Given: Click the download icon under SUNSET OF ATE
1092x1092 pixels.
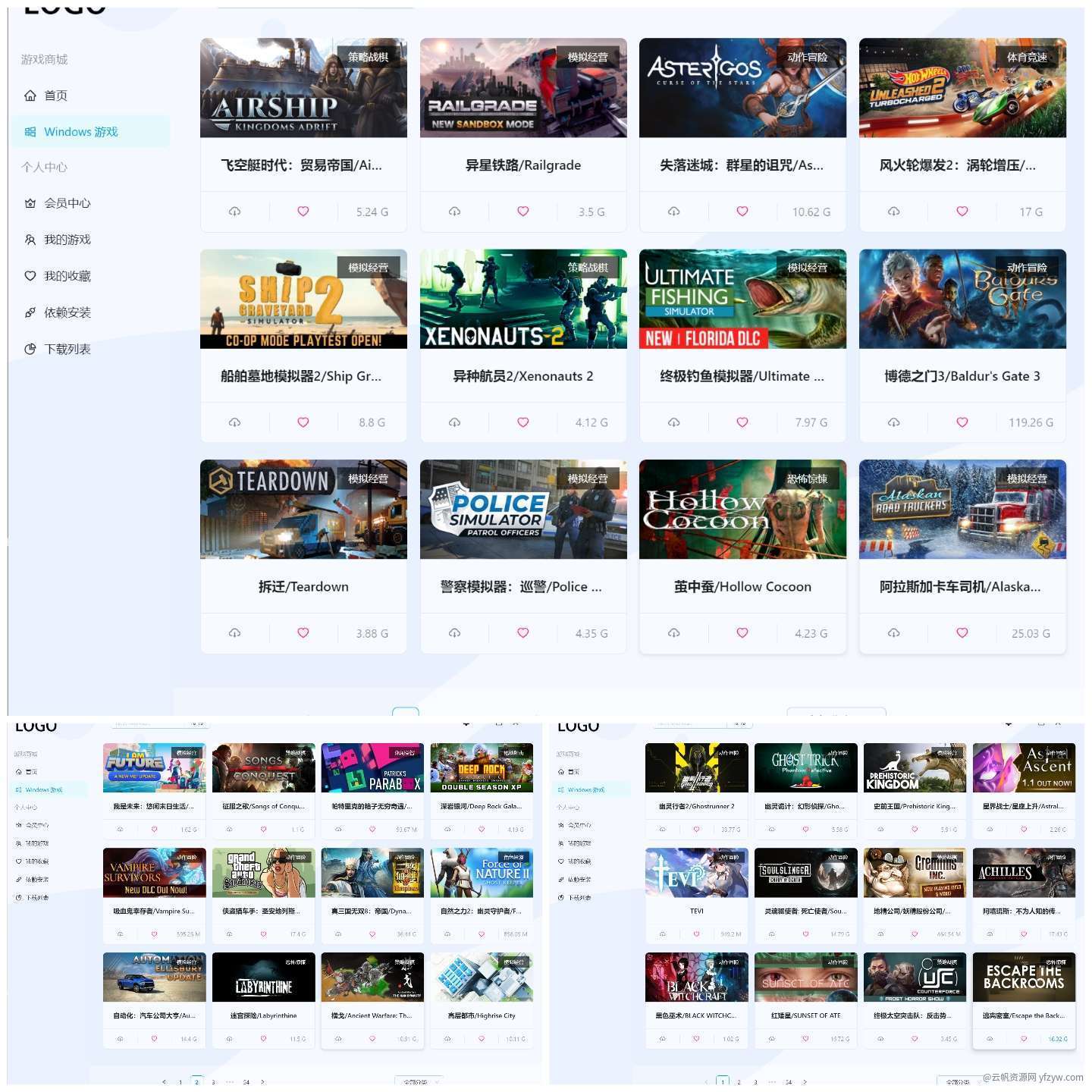Looking at the screenshot, I should (x=771, y=1039).
